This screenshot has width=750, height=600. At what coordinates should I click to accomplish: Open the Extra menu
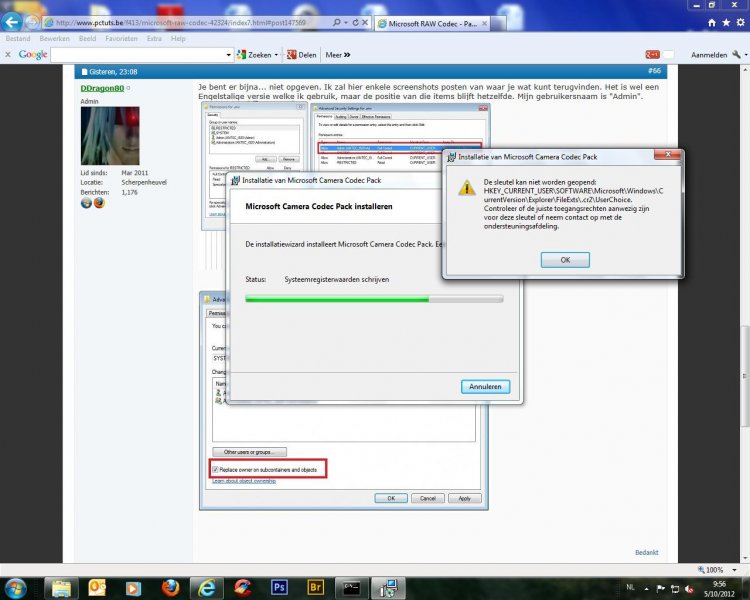(x=153, y=38)
